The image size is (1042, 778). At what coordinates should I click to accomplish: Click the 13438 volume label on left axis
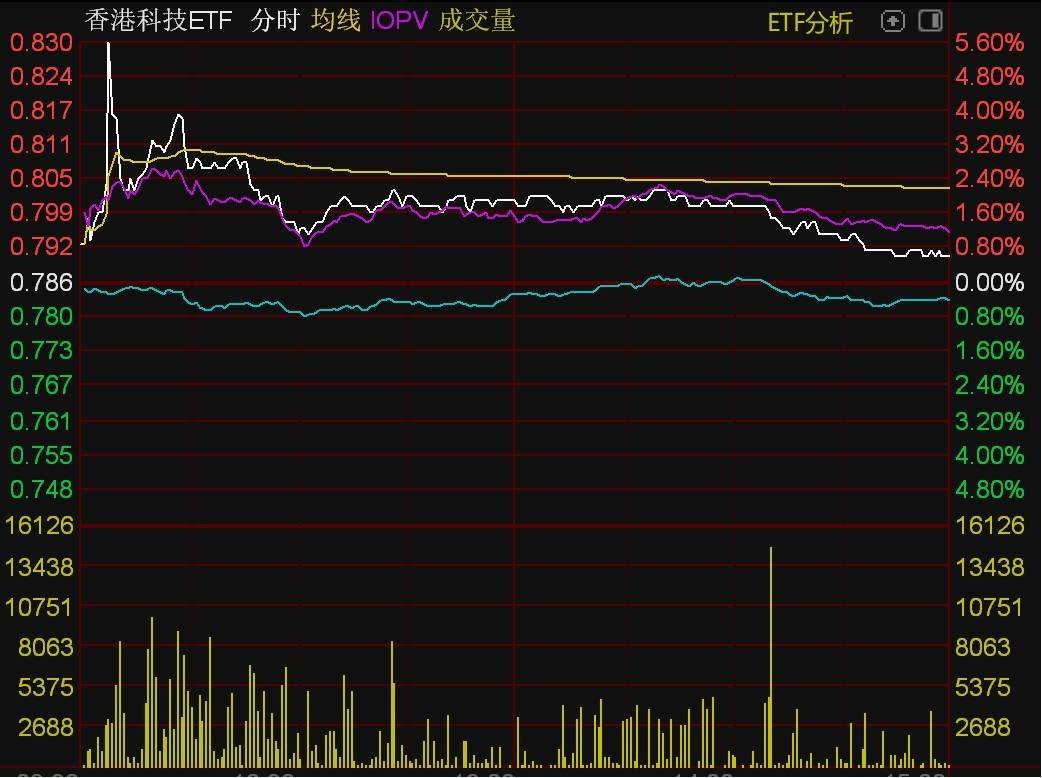[39, 567]
